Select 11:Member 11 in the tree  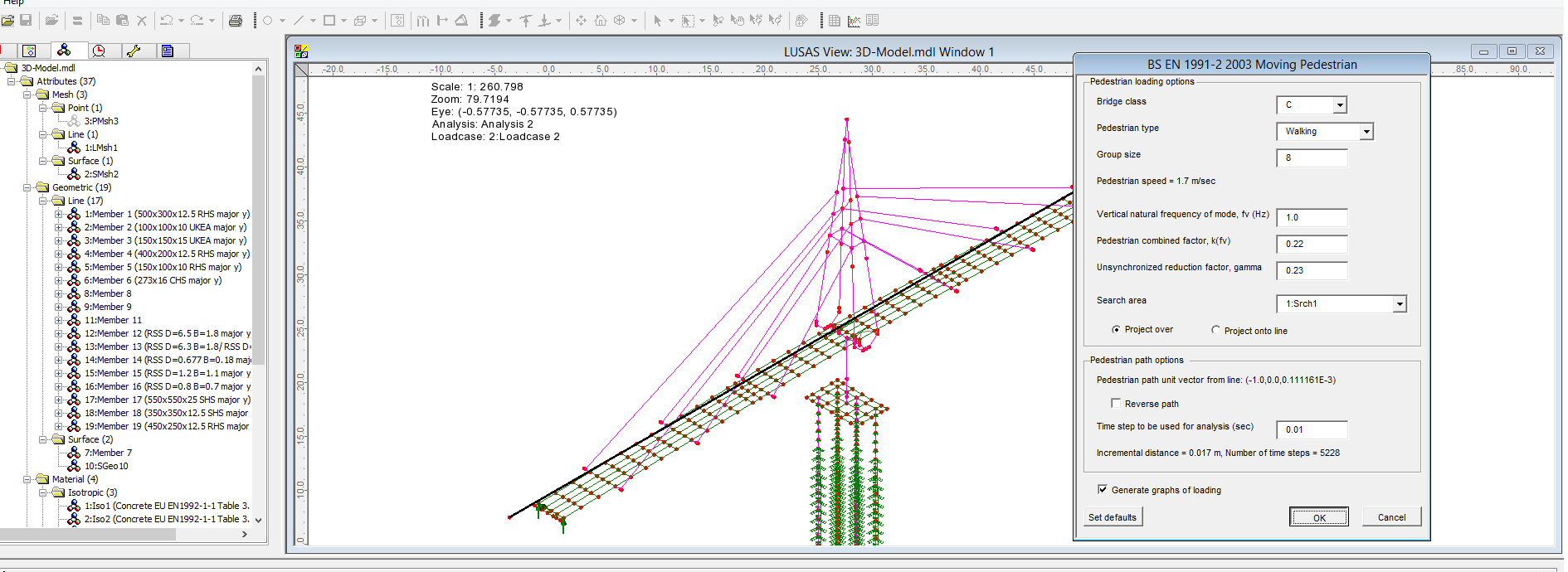click(113, 320)
